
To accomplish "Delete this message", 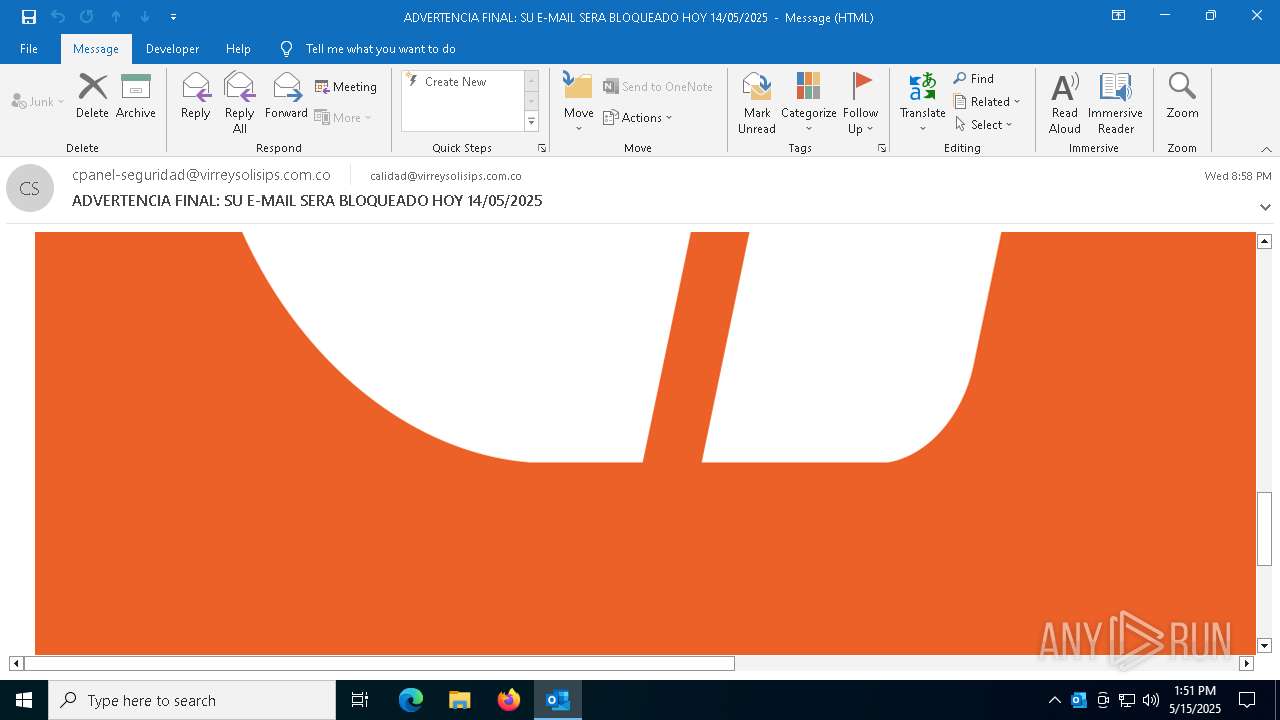I will pos(92,96).
